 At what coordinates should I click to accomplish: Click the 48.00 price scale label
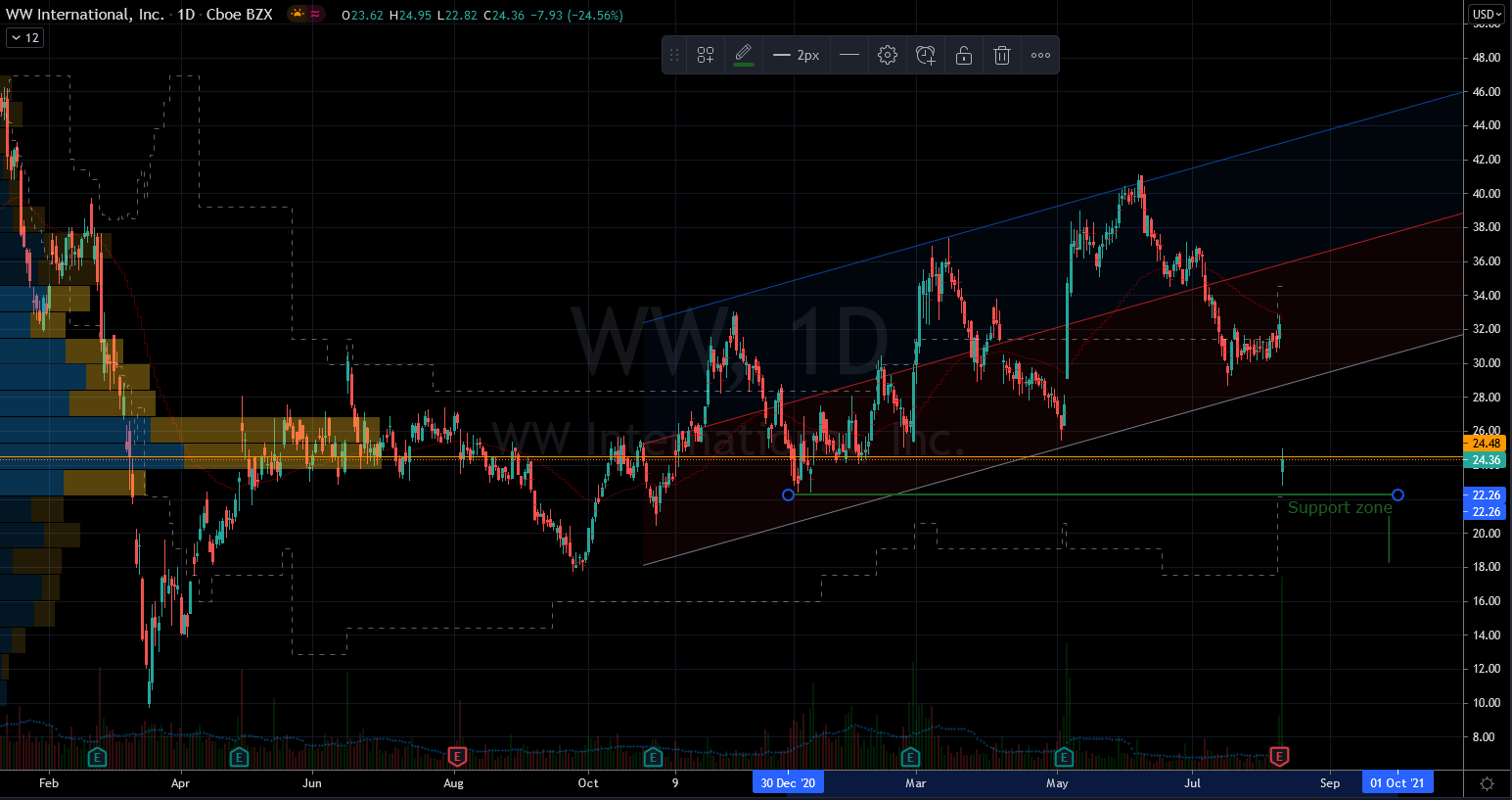coord(1486,58)
